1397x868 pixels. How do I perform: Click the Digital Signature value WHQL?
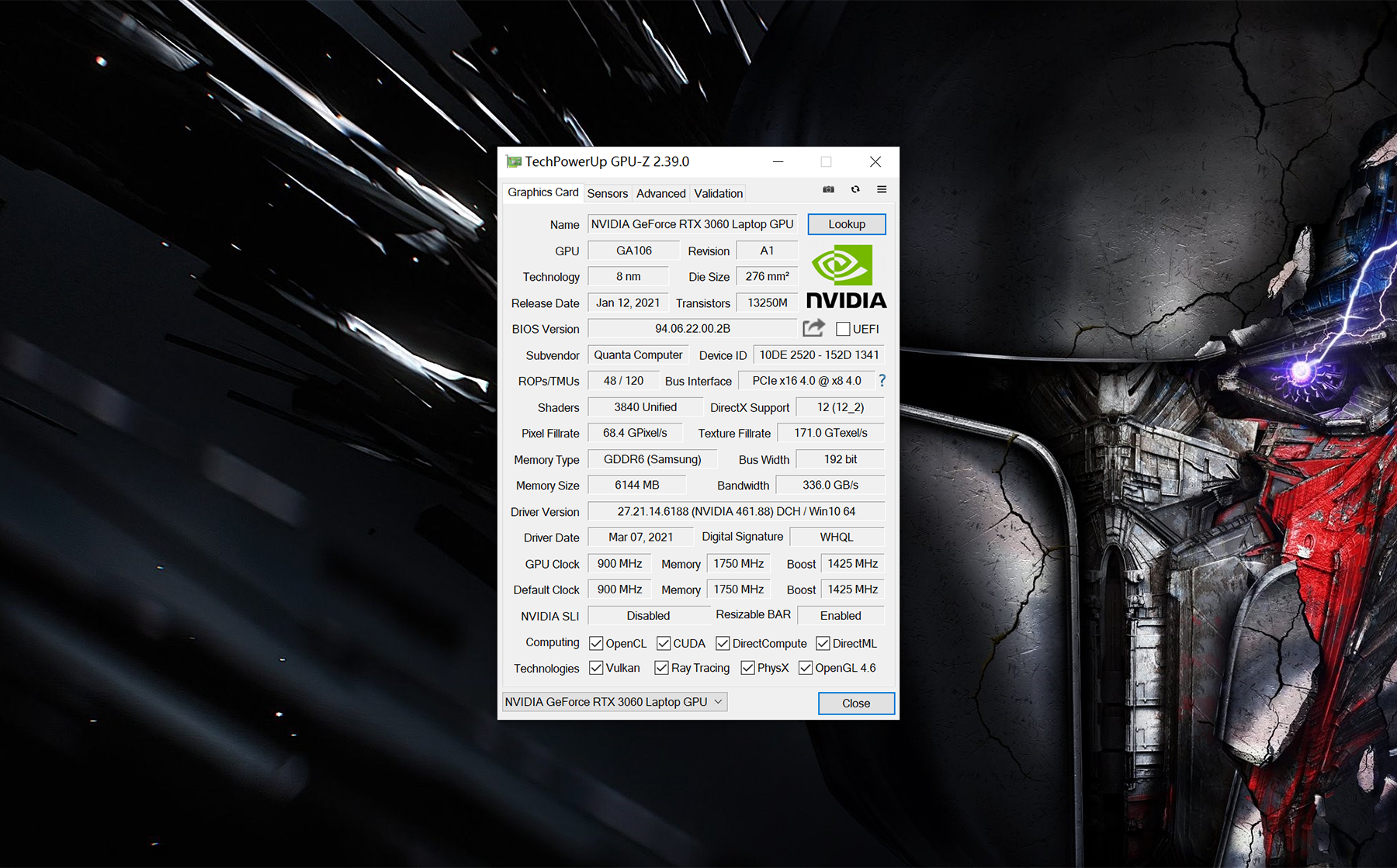click(837, 537)
